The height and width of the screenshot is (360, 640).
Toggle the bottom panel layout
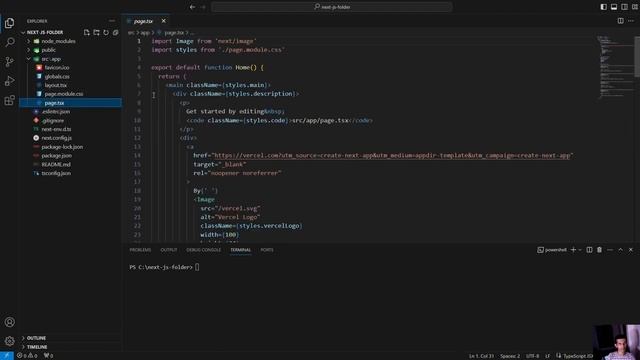click(x=614, y=7)
